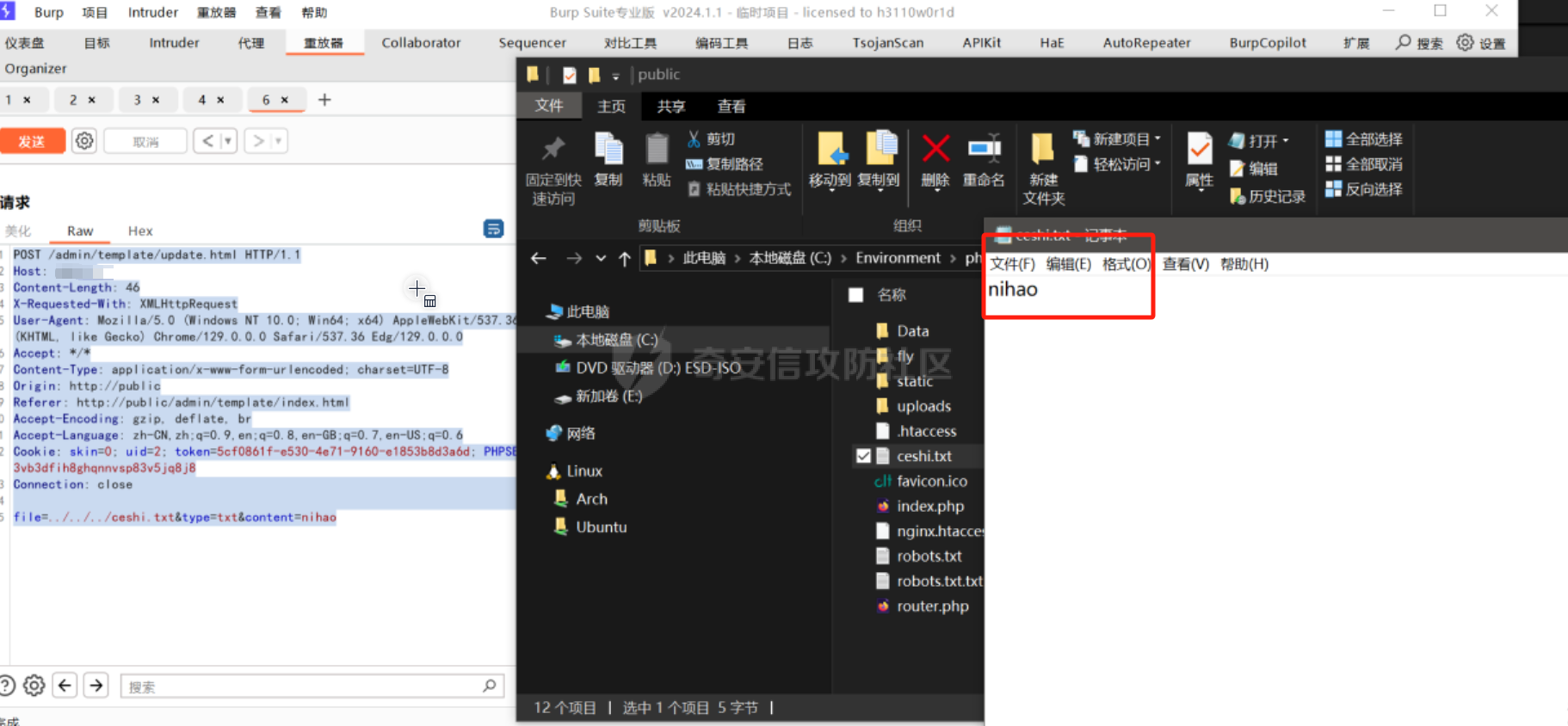The width and height of the screenshot is (1568, 726).
Task: Click the Rename icon in the ribbon
Action: coord(984,150)
